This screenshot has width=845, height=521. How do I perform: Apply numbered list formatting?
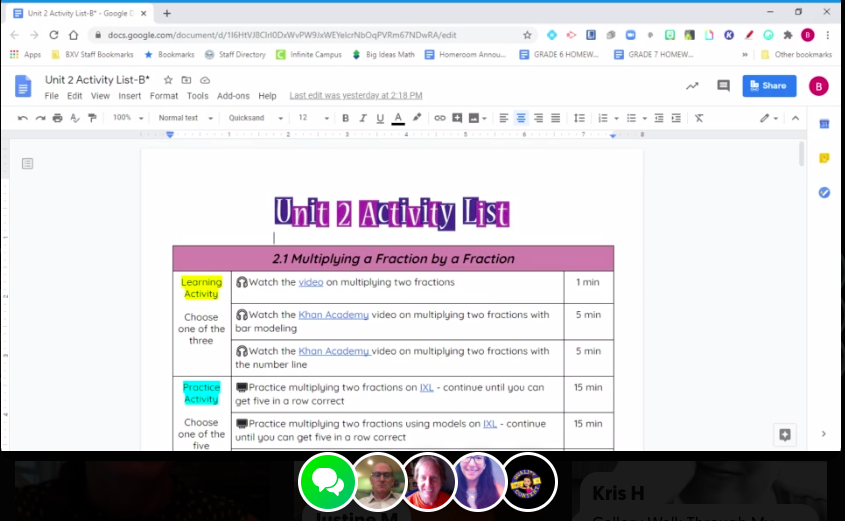coord(603,118)
